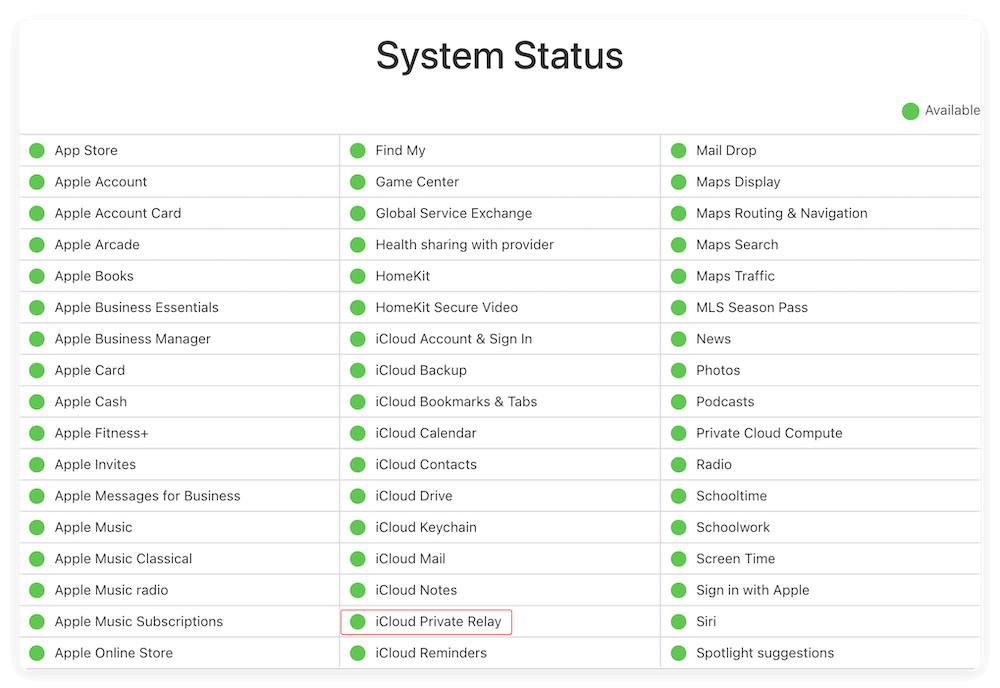Open the Apple Business Manager service entry

[132, 339]
